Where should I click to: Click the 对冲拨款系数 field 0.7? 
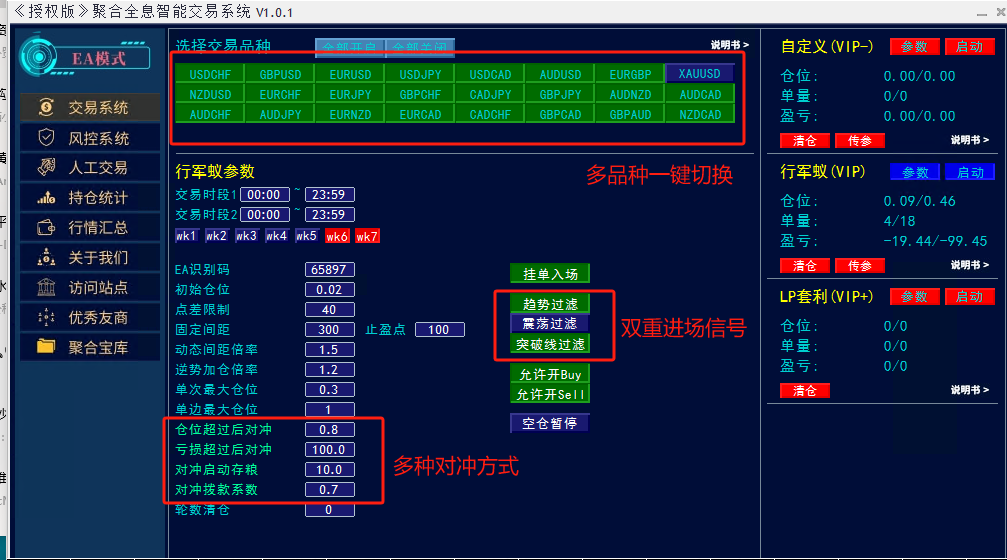[329, 489]
